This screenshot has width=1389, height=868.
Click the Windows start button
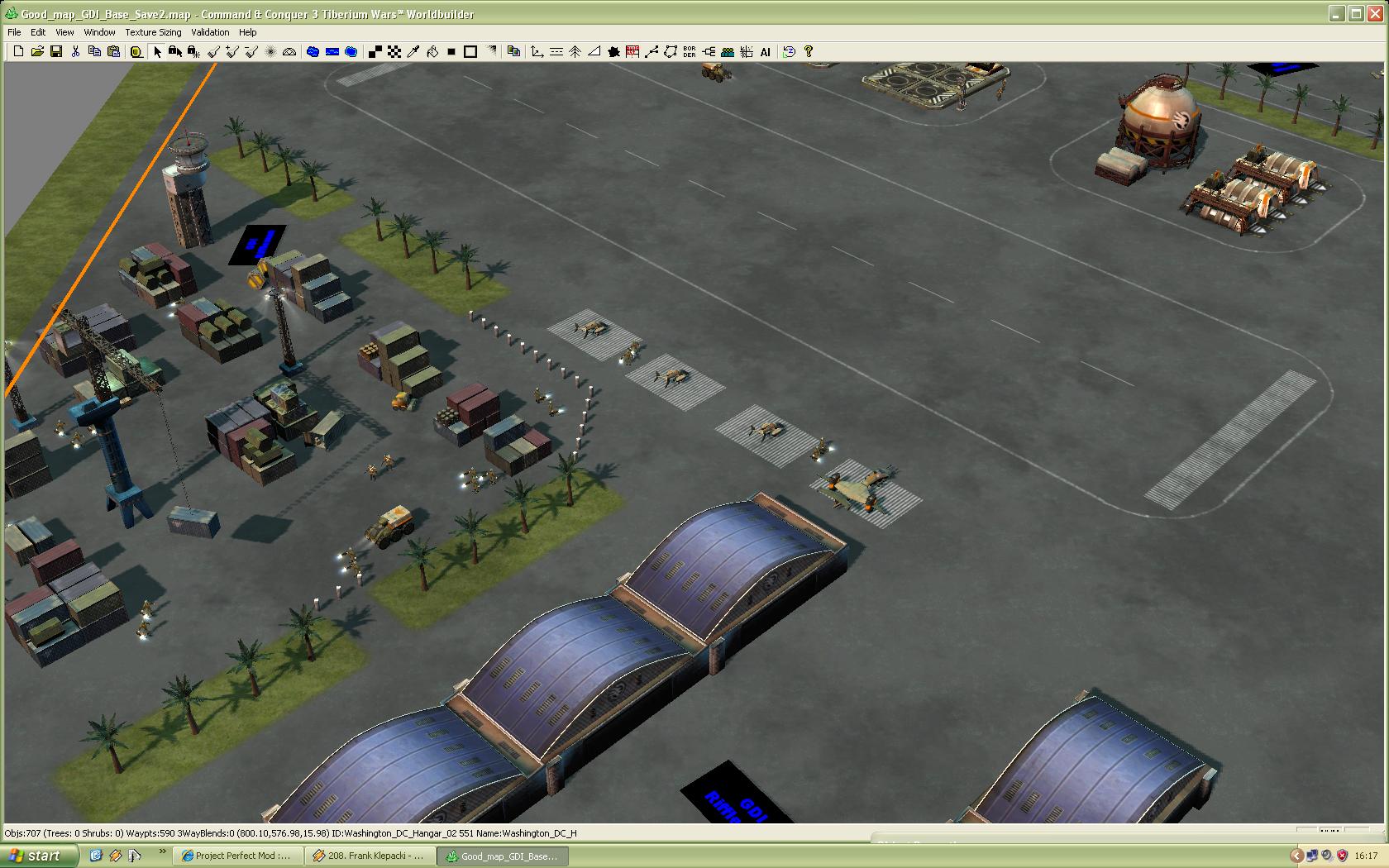click(39, 856)
